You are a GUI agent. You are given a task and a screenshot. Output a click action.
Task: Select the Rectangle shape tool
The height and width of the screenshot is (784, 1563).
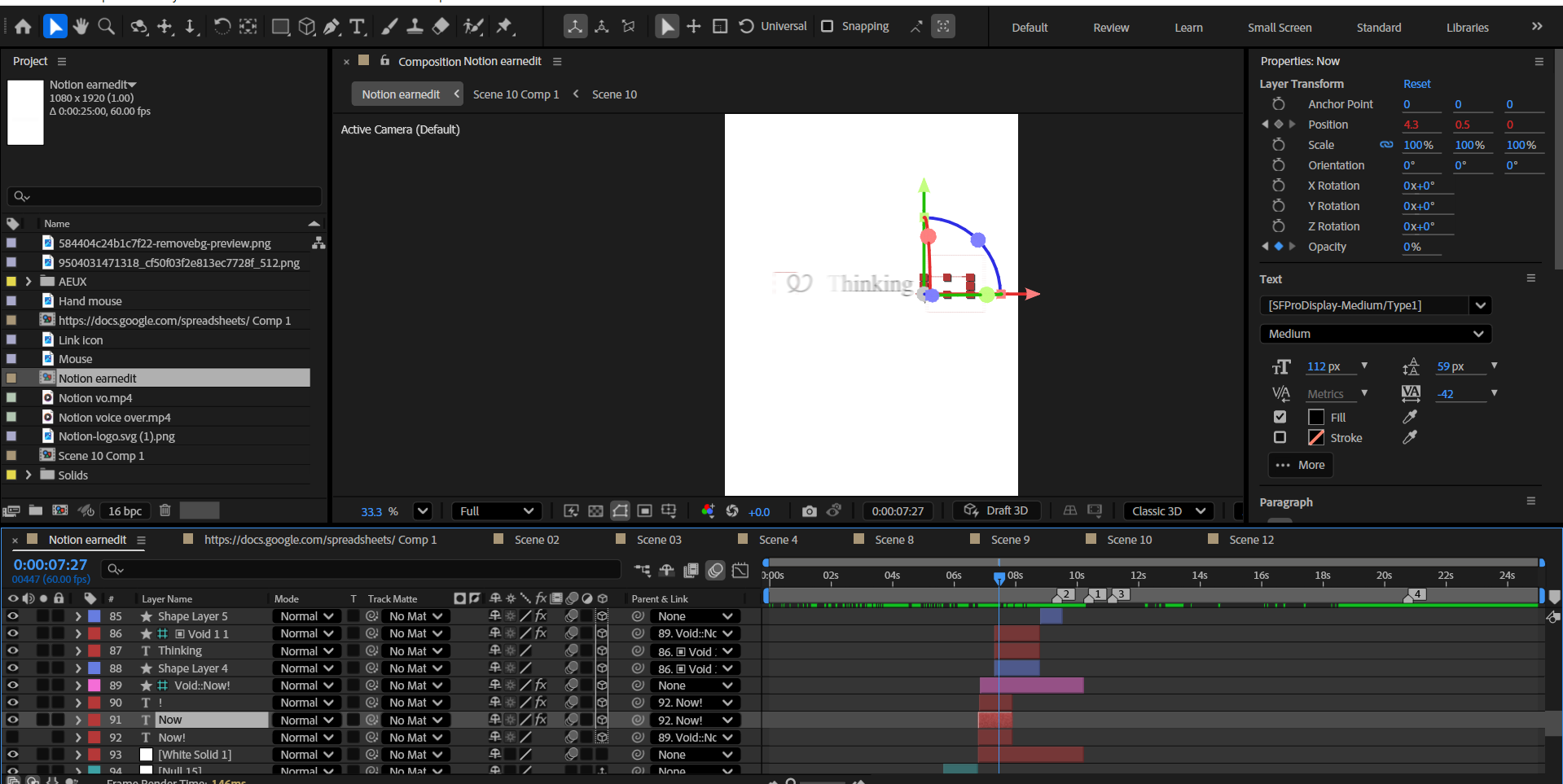click(280, 27)
